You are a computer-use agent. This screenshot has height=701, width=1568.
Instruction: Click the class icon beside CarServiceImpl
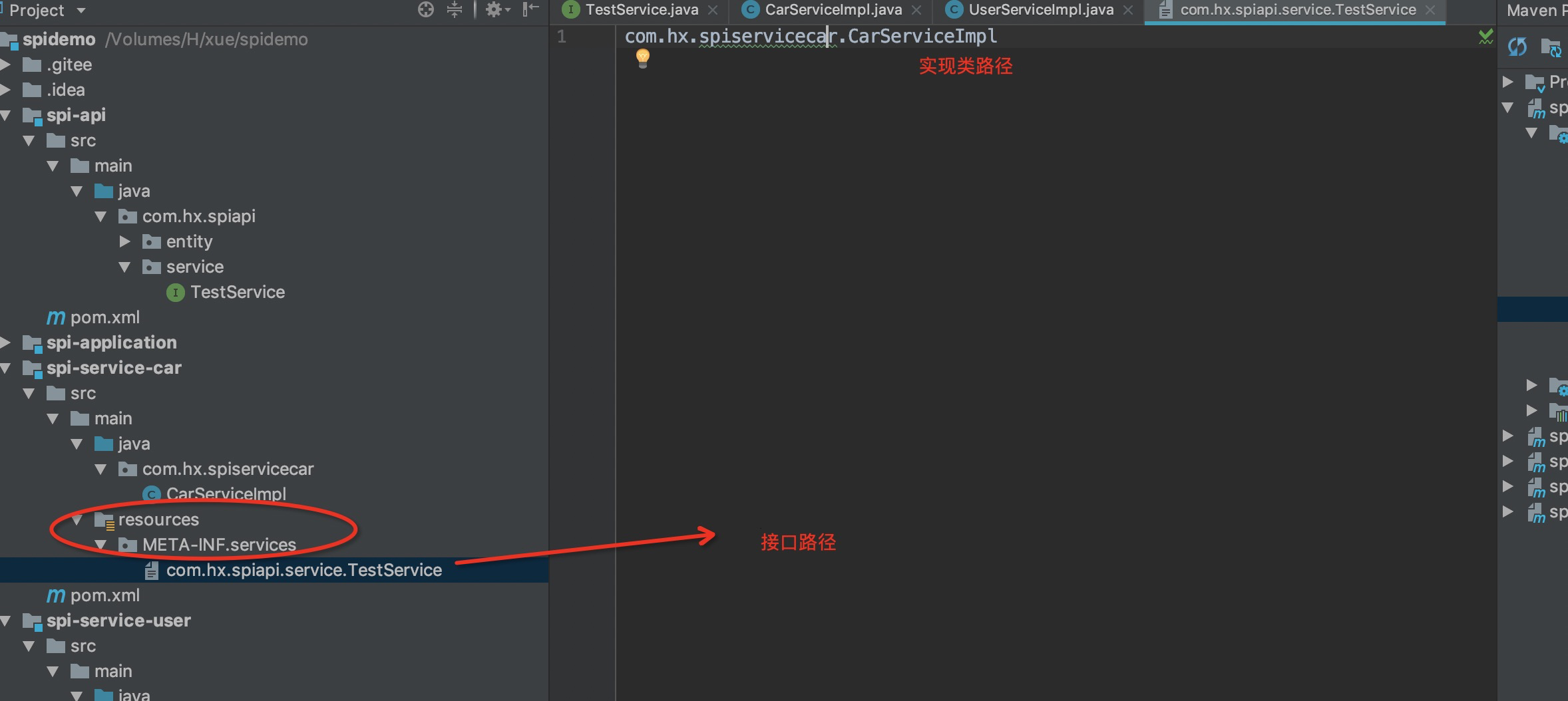pos(152,495)
